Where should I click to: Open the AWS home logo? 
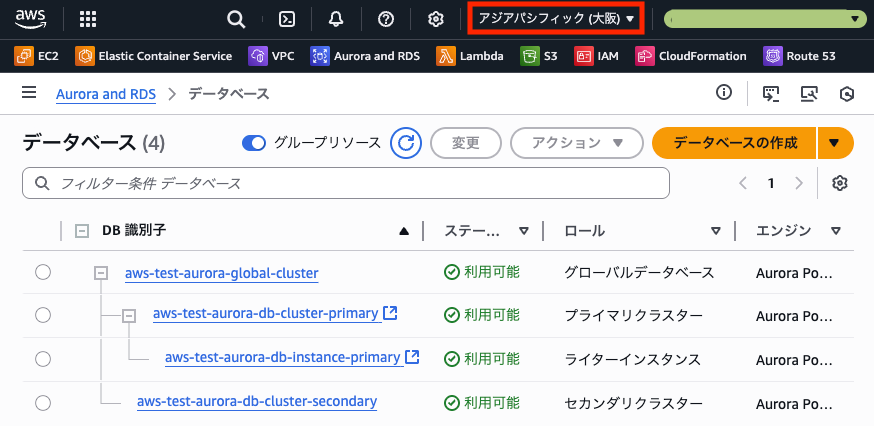coord(31,20)
